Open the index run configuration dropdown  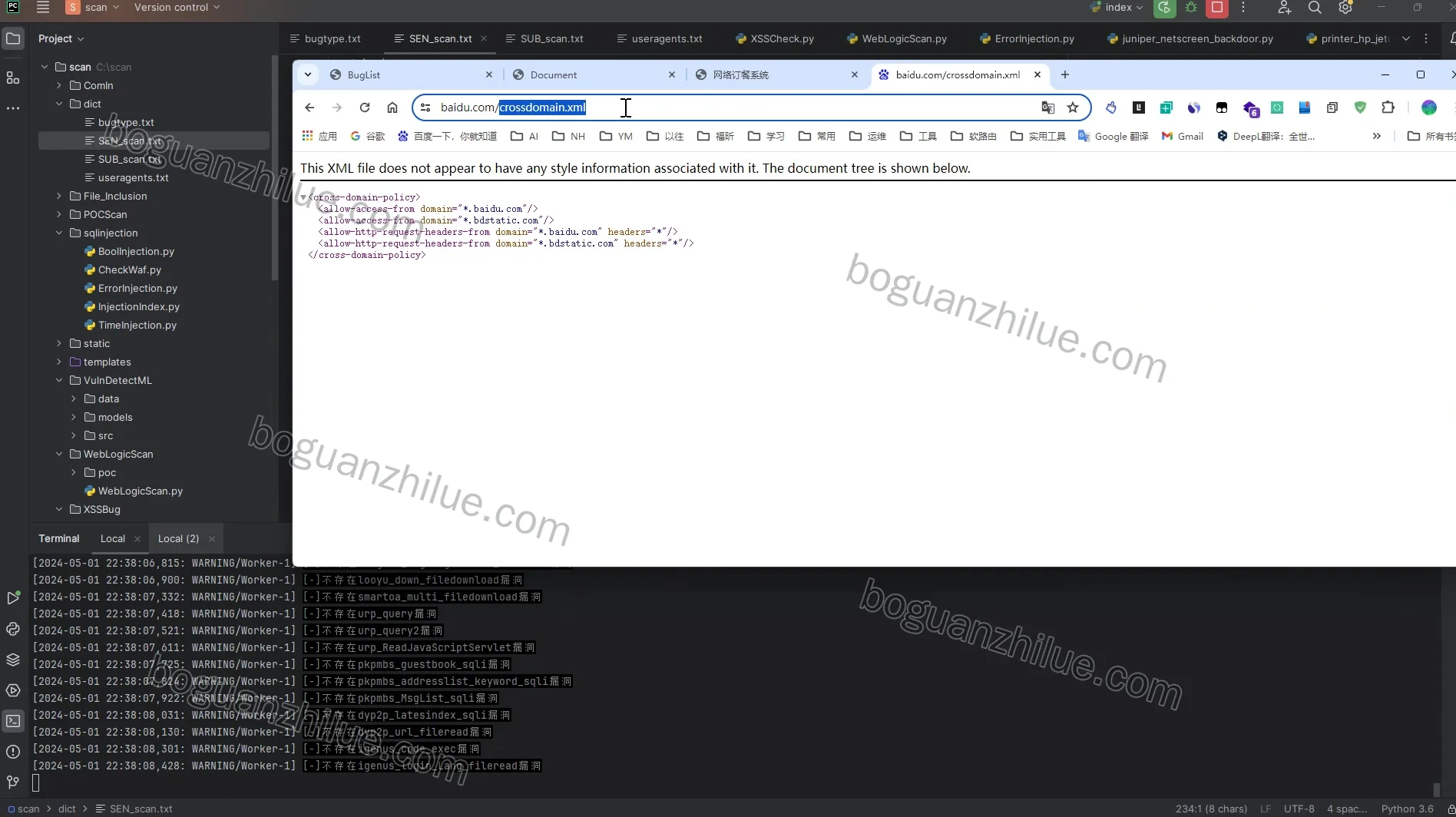tap(1117, 8)
